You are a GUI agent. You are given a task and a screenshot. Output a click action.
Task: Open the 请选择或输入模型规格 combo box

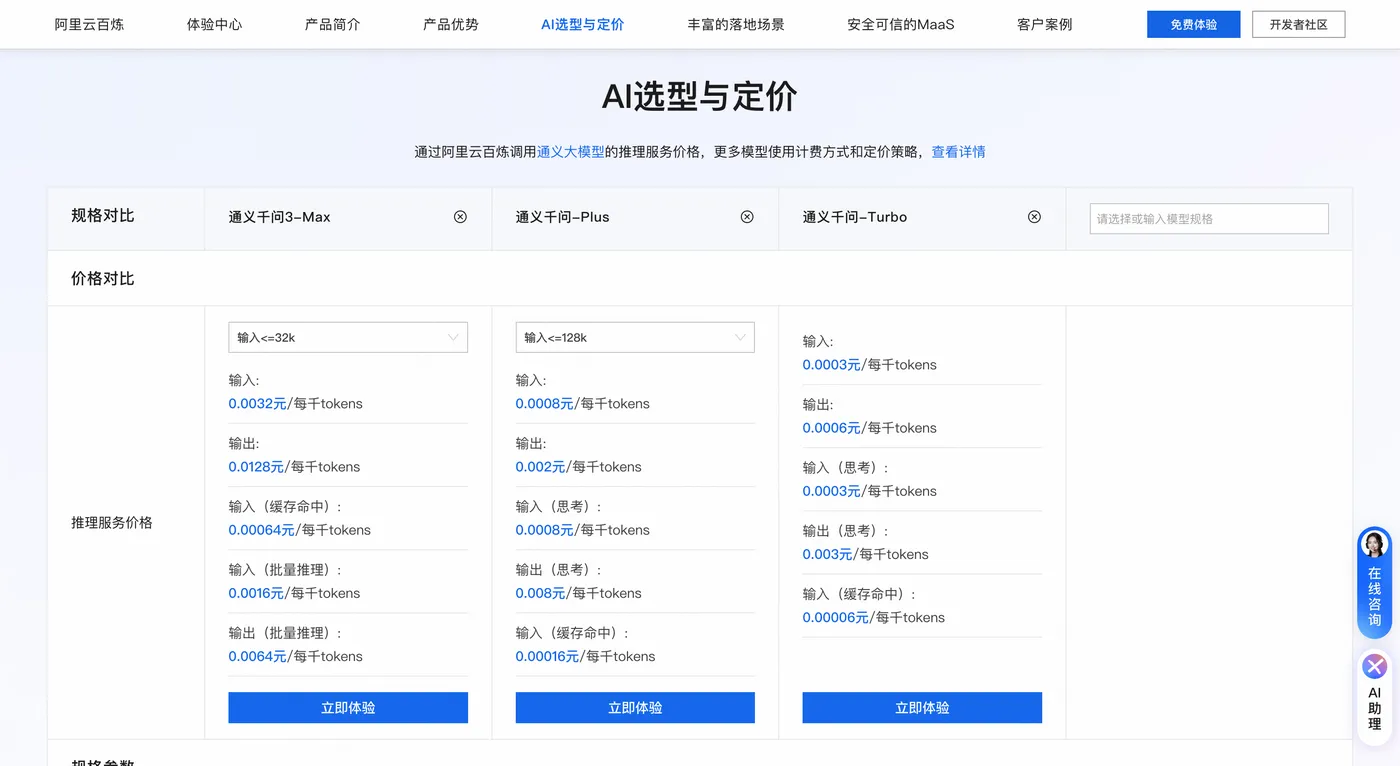tap(1209, 218)
